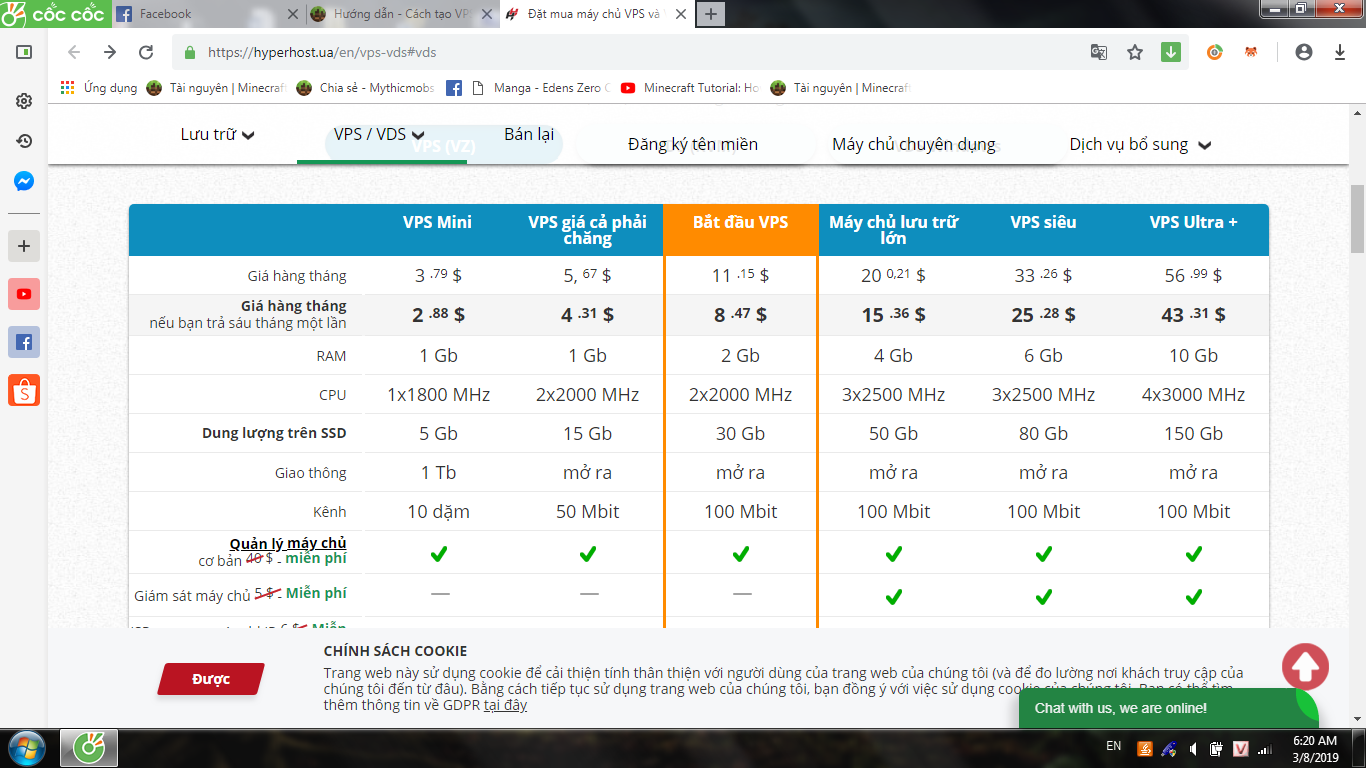Open the network signal tray icon
Screen dimensions: 1366x768
point(1264,748)
